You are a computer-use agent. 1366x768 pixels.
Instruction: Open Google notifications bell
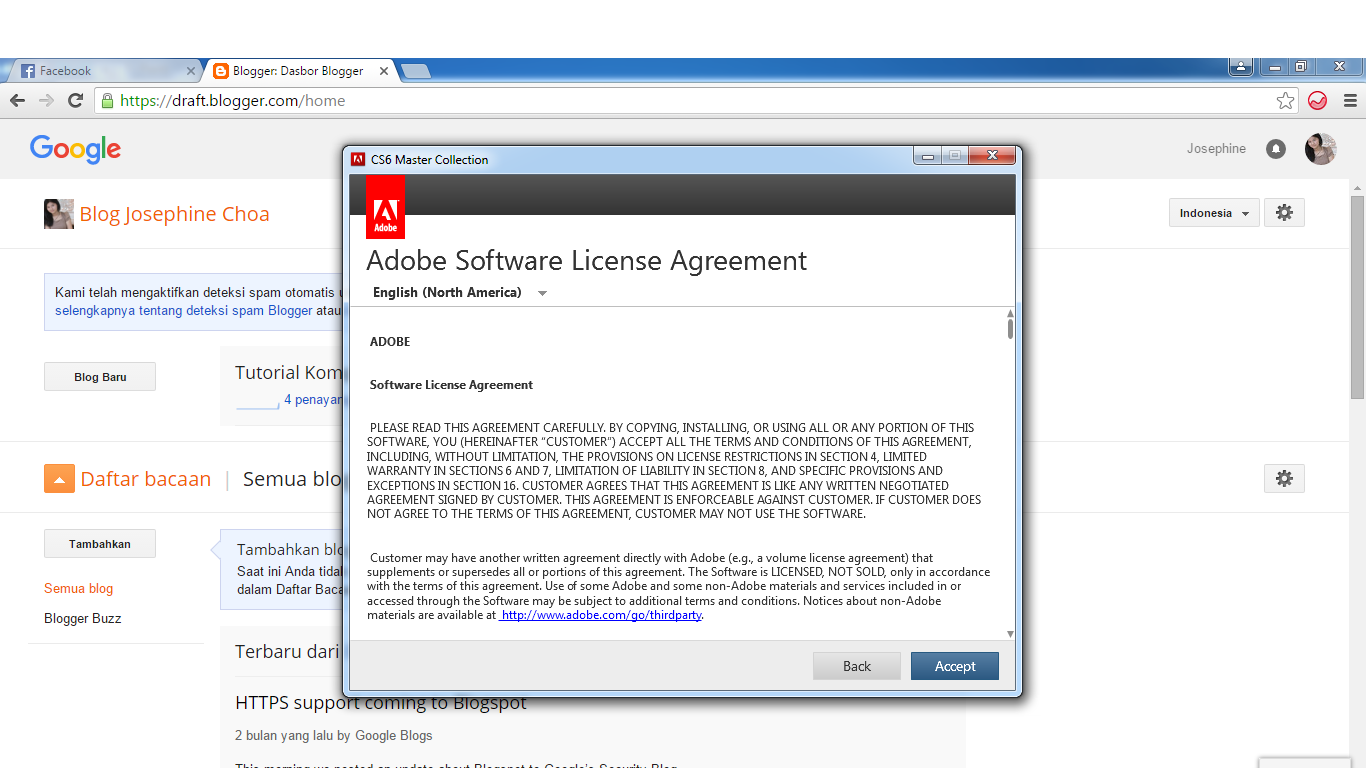pos(1276,149)
